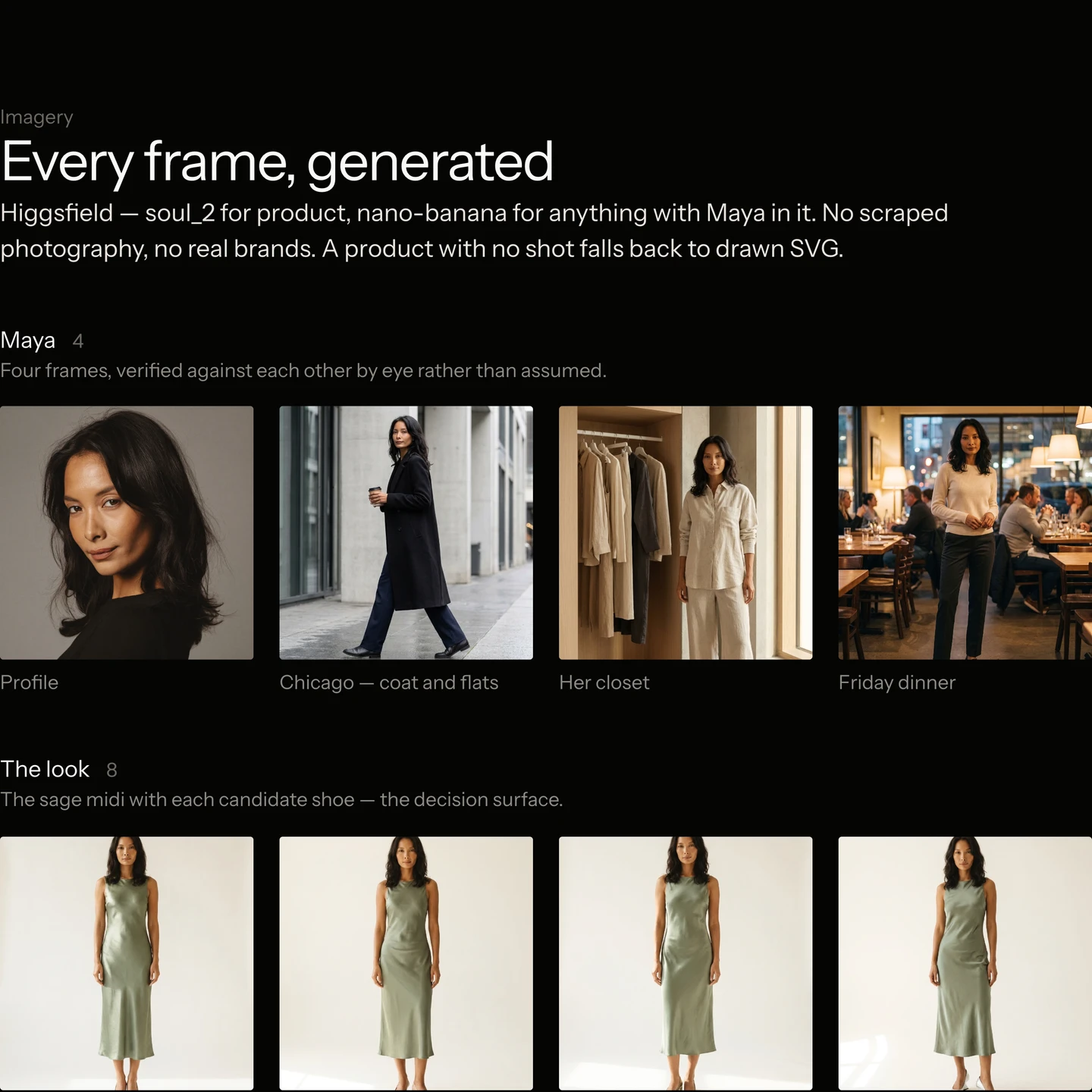Click the "Her closet" caption
Viewport: 1092px width, 1092px height.
[604, 682]
